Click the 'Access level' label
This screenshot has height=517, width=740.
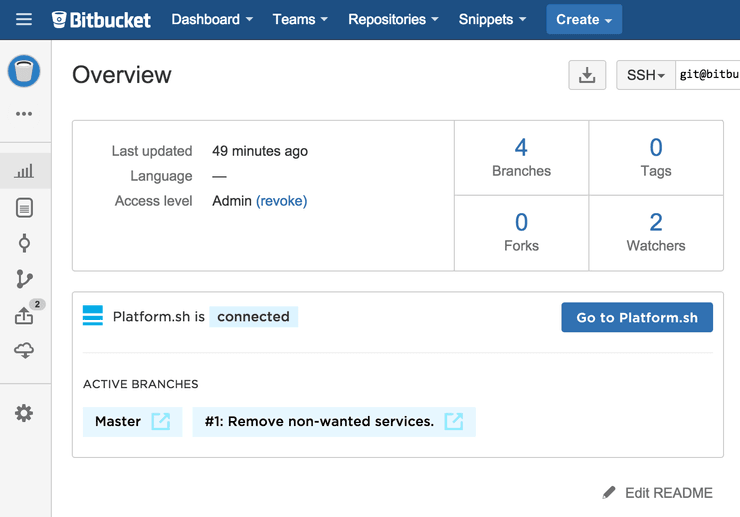(153, 201)
